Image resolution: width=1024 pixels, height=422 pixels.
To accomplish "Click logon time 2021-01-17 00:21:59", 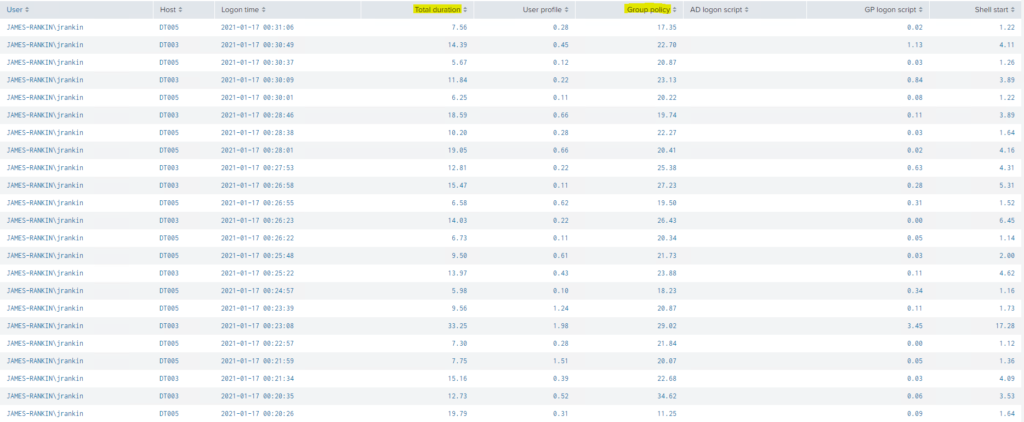I will [257, 360].
